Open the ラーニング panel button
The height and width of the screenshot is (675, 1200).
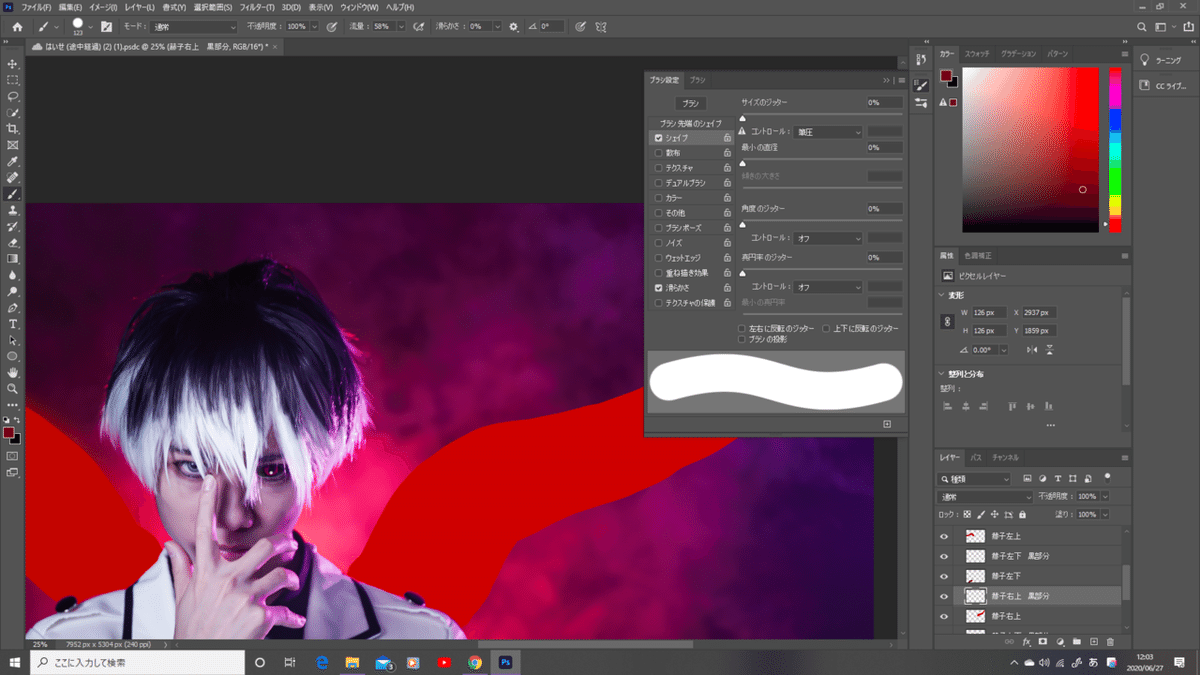tap(1168, 60)
